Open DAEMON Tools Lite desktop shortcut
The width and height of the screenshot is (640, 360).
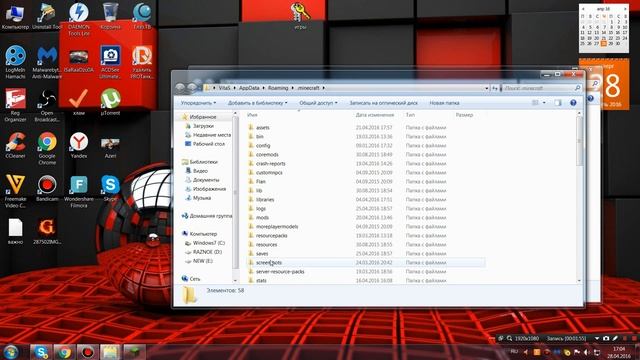click(x=79, y=18)
